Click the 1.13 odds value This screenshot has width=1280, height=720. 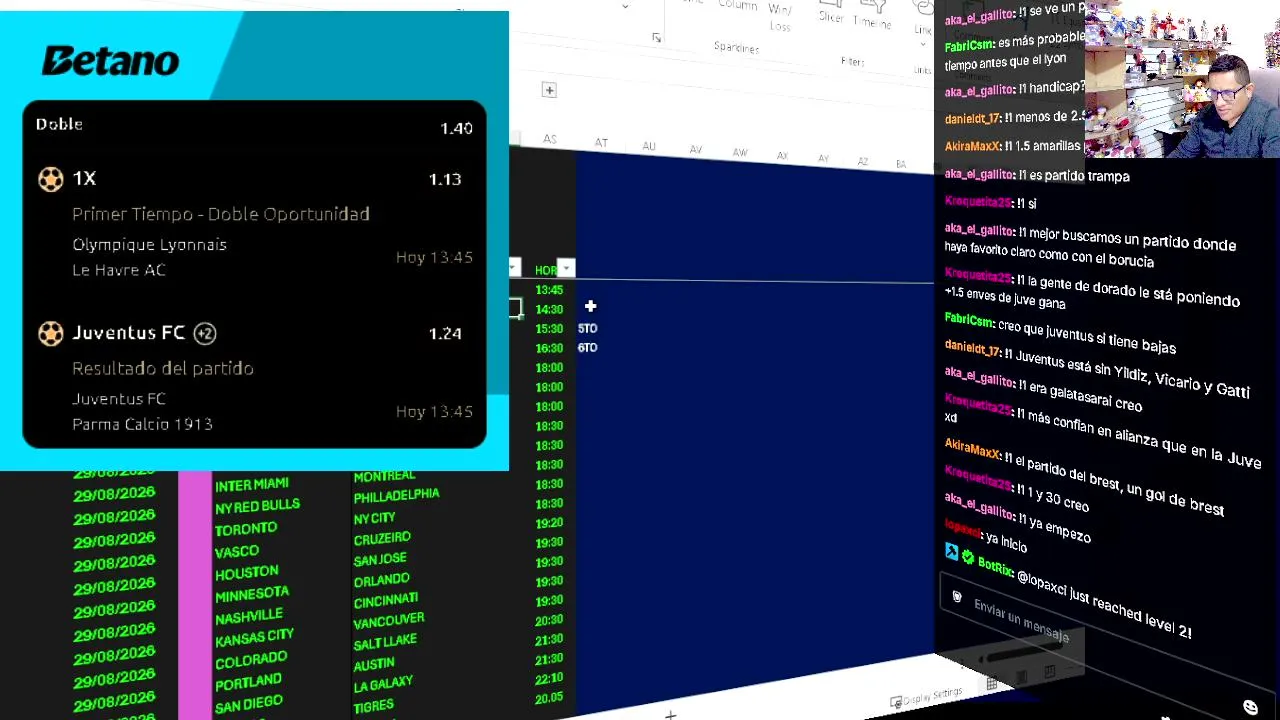[x=445, y=180]
